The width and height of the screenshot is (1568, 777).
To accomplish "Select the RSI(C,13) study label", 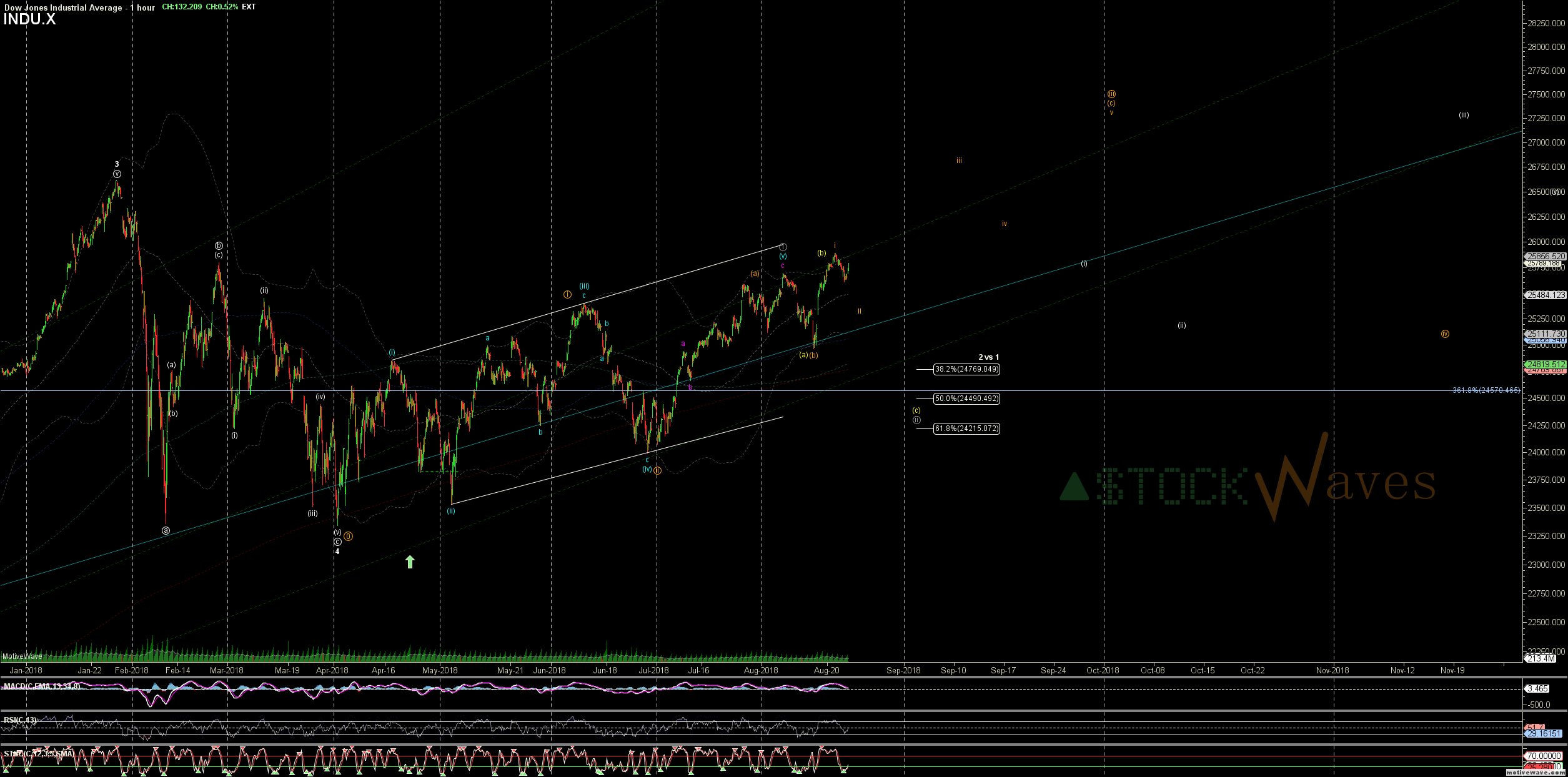I will tap(20, 720).
